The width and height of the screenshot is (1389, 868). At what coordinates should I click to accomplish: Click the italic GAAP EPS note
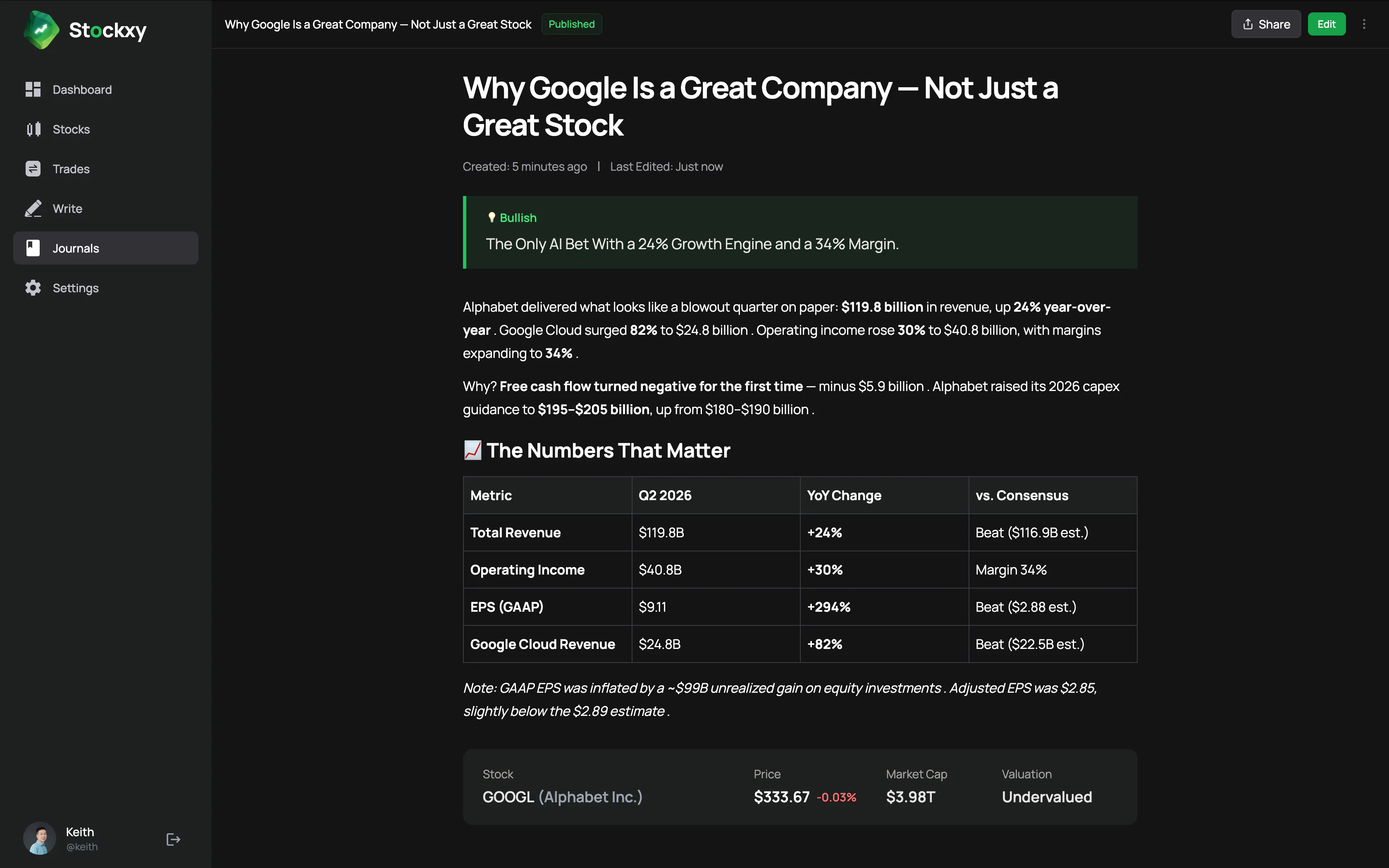[780, 699]
